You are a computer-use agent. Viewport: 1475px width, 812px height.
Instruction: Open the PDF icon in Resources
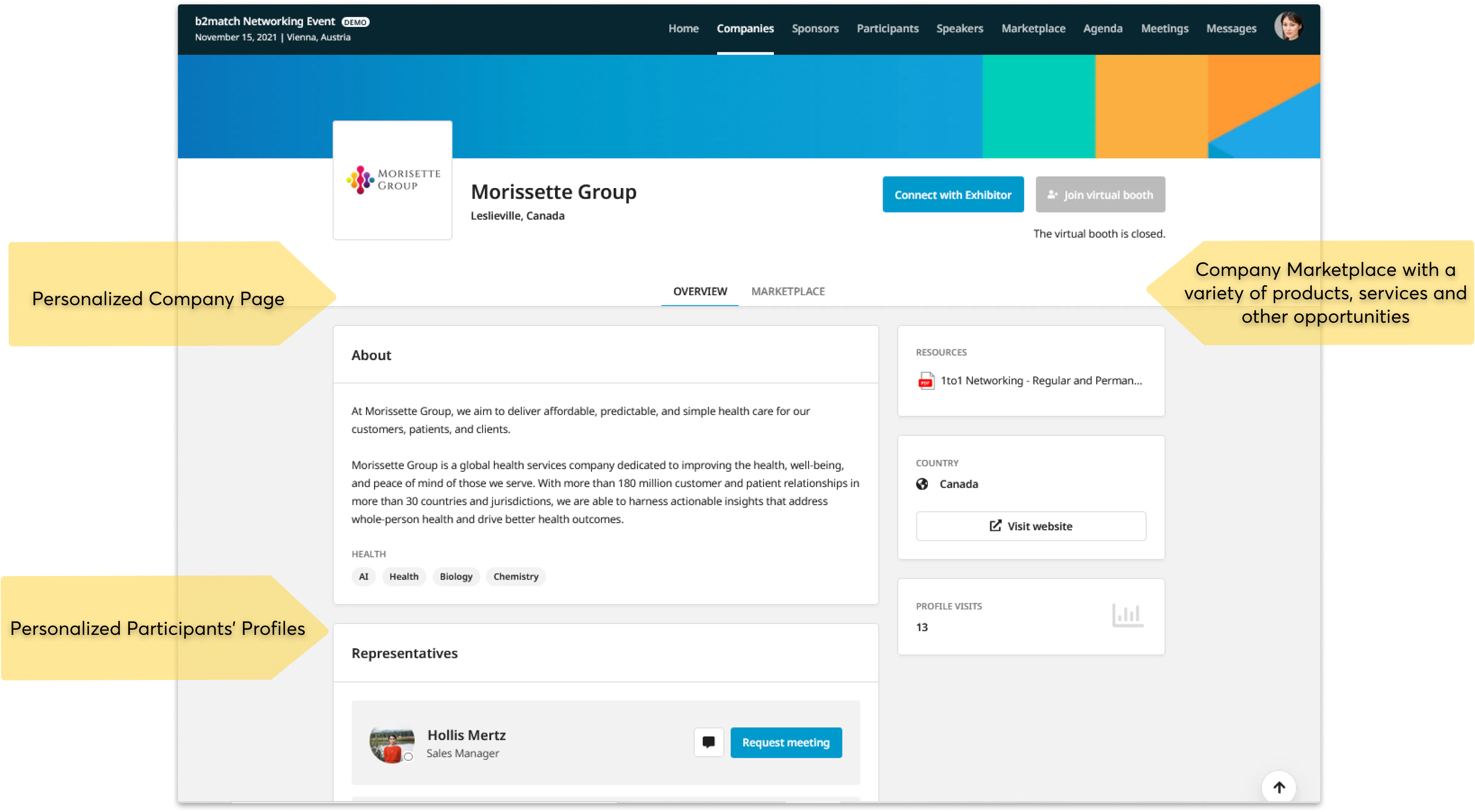[x=926, y=381]
